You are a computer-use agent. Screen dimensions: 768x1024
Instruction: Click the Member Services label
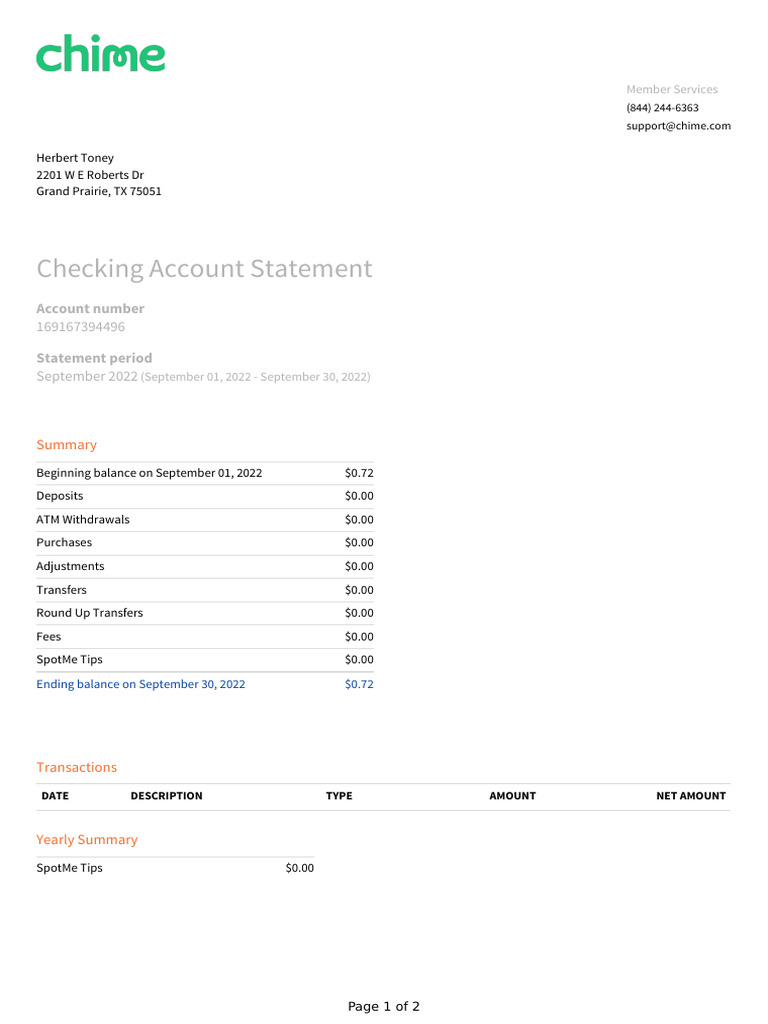point(671,90)
